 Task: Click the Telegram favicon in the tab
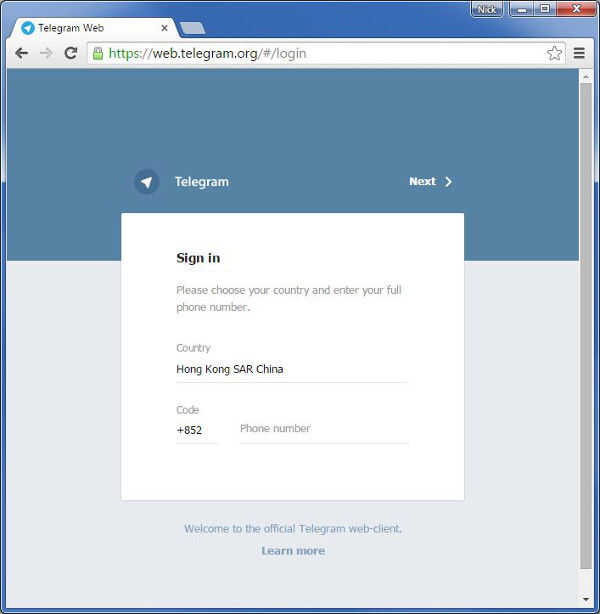(28, 28)
